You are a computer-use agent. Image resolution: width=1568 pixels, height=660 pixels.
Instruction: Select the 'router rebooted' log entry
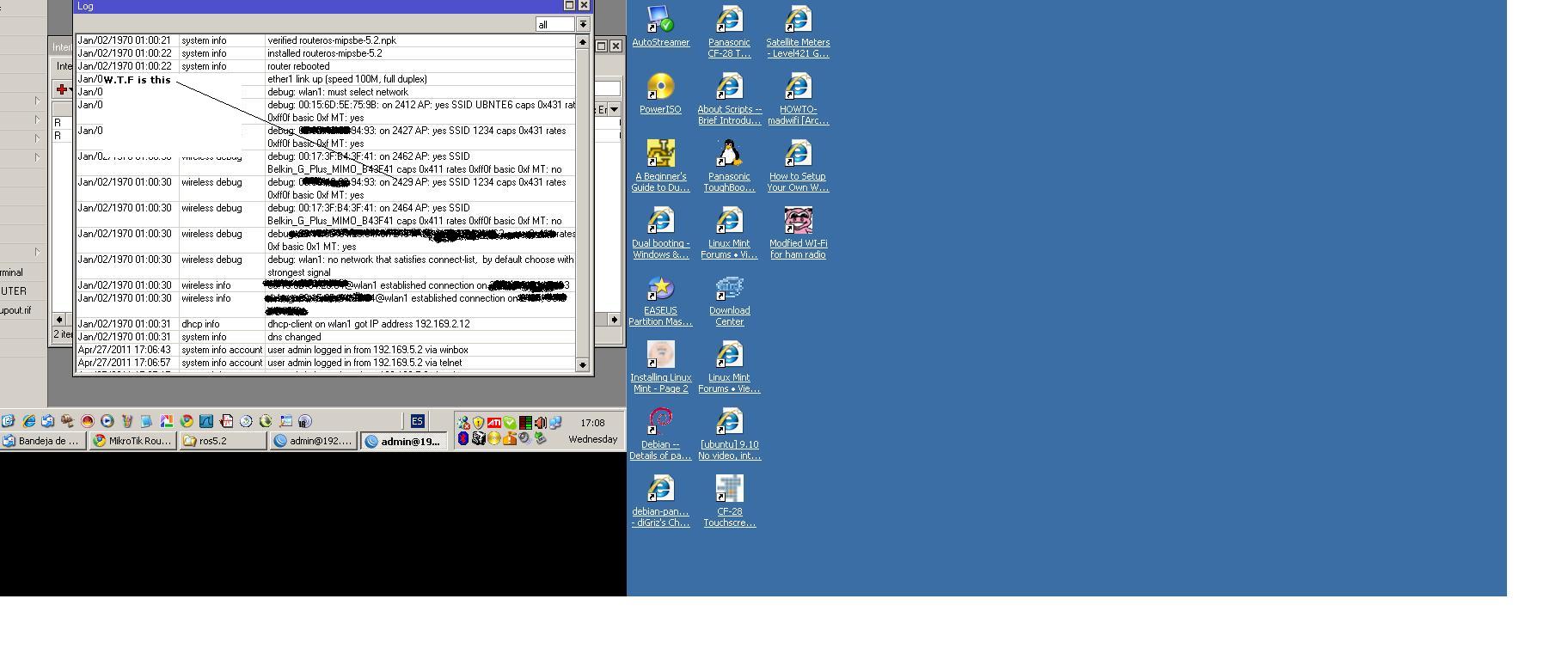(326, 66)
